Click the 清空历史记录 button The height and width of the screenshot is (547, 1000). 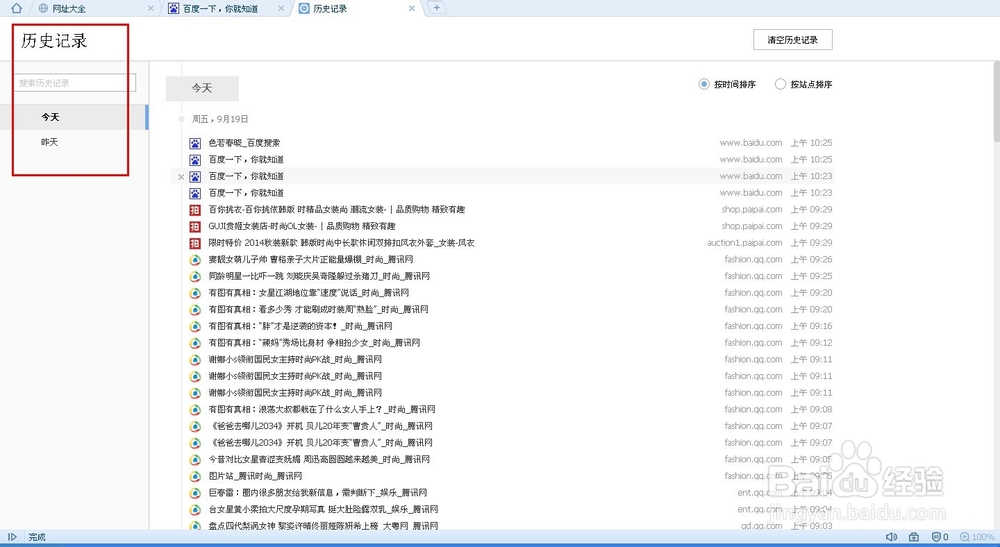[793, 40]
